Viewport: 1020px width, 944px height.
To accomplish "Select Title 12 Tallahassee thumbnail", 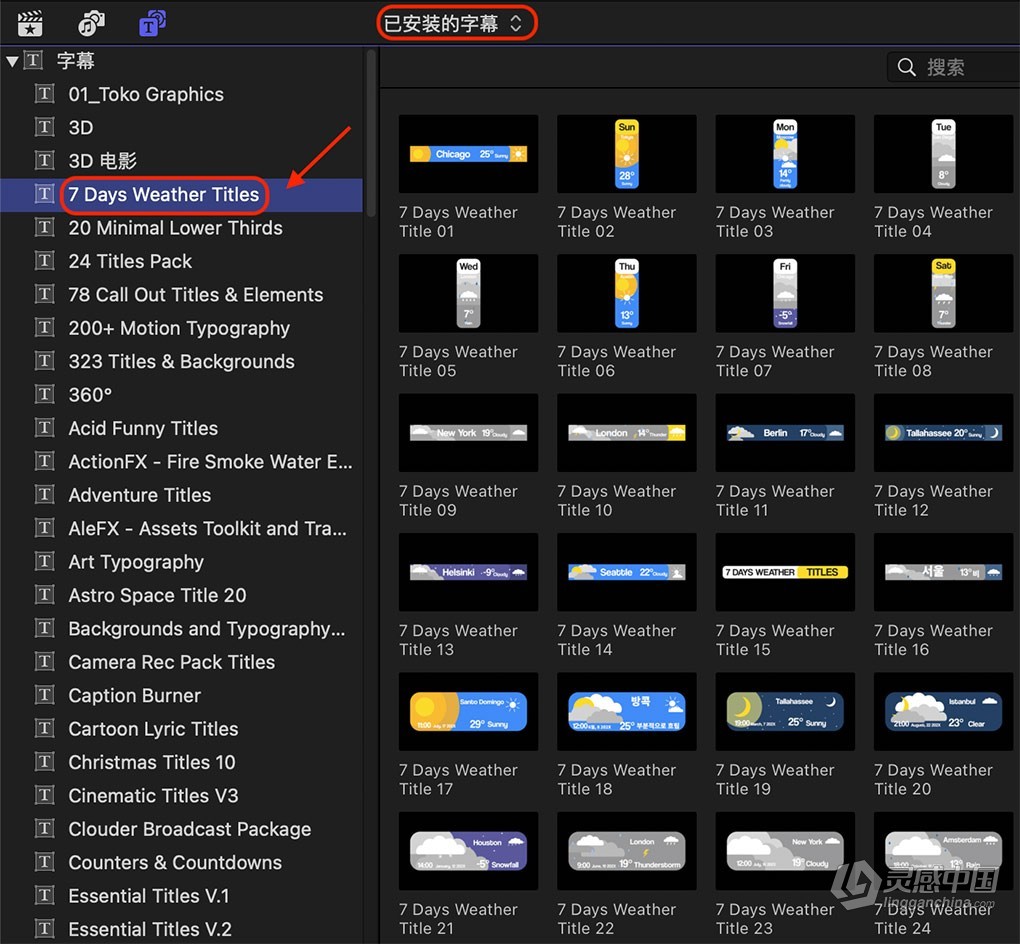I will [943, 433].
